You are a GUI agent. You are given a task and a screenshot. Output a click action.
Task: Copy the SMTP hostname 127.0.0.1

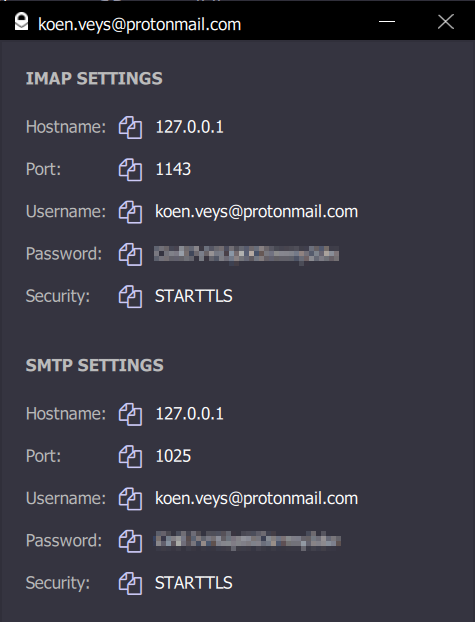[130, 414]
